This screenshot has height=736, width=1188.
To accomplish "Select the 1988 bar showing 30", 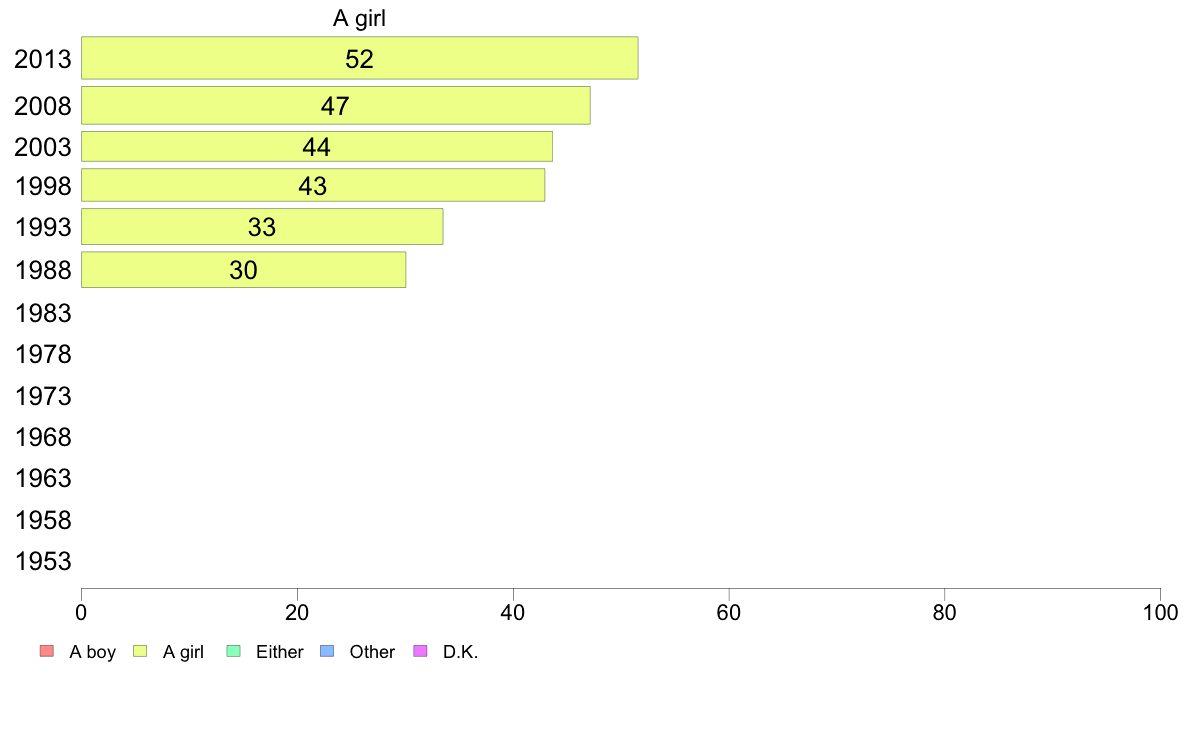I will click(244, 270).
